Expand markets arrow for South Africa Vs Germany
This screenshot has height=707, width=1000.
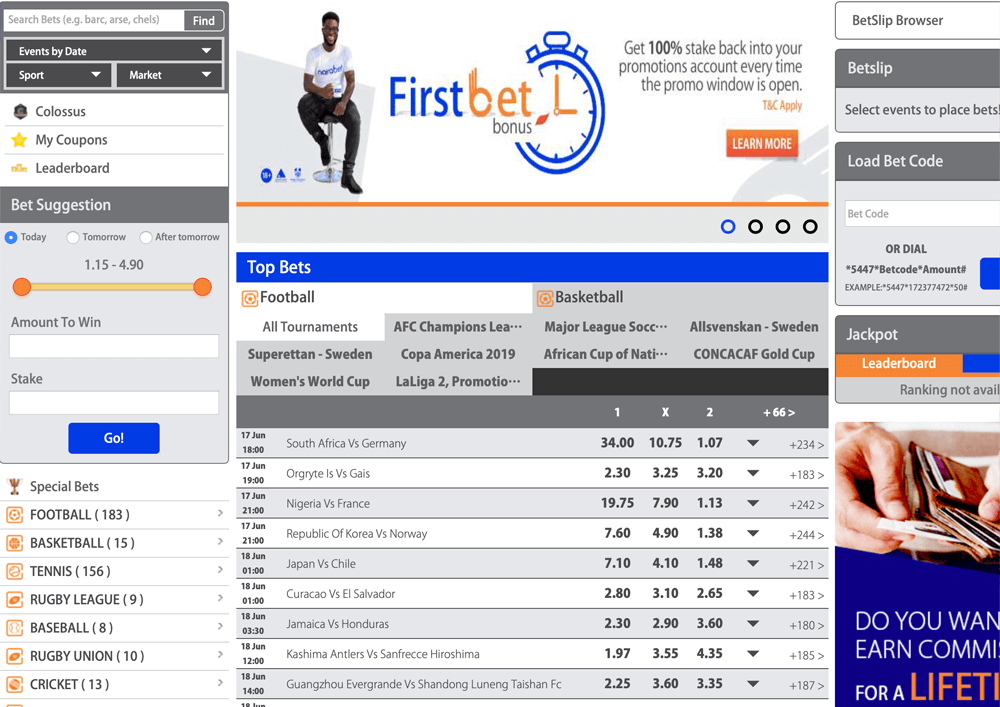click(753, 443)
